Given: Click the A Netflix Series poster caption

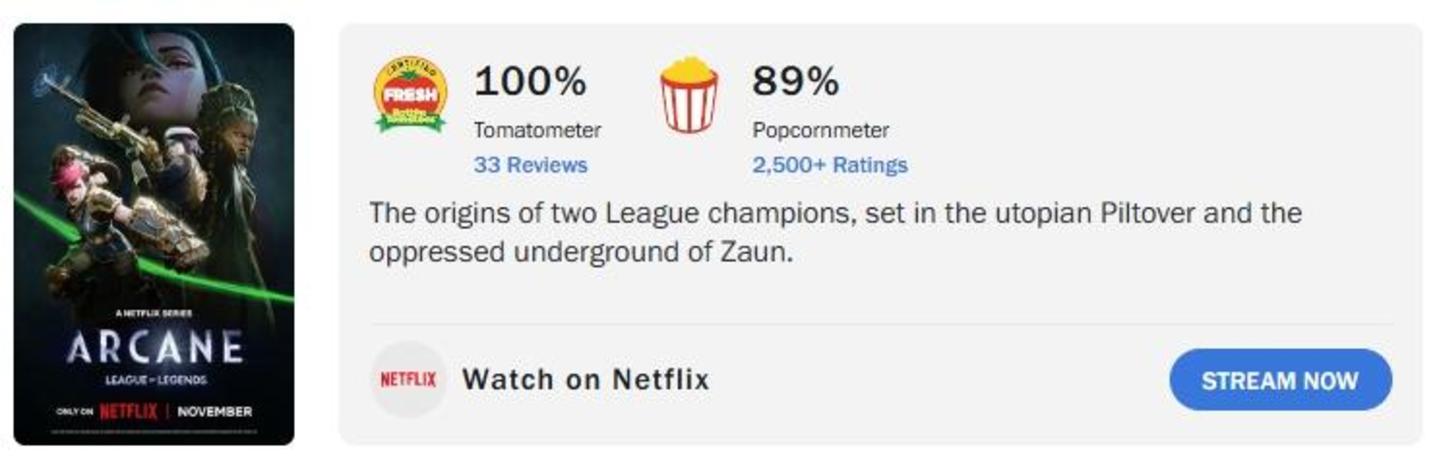Looking at the screenshot, I should tap(153, 313).
